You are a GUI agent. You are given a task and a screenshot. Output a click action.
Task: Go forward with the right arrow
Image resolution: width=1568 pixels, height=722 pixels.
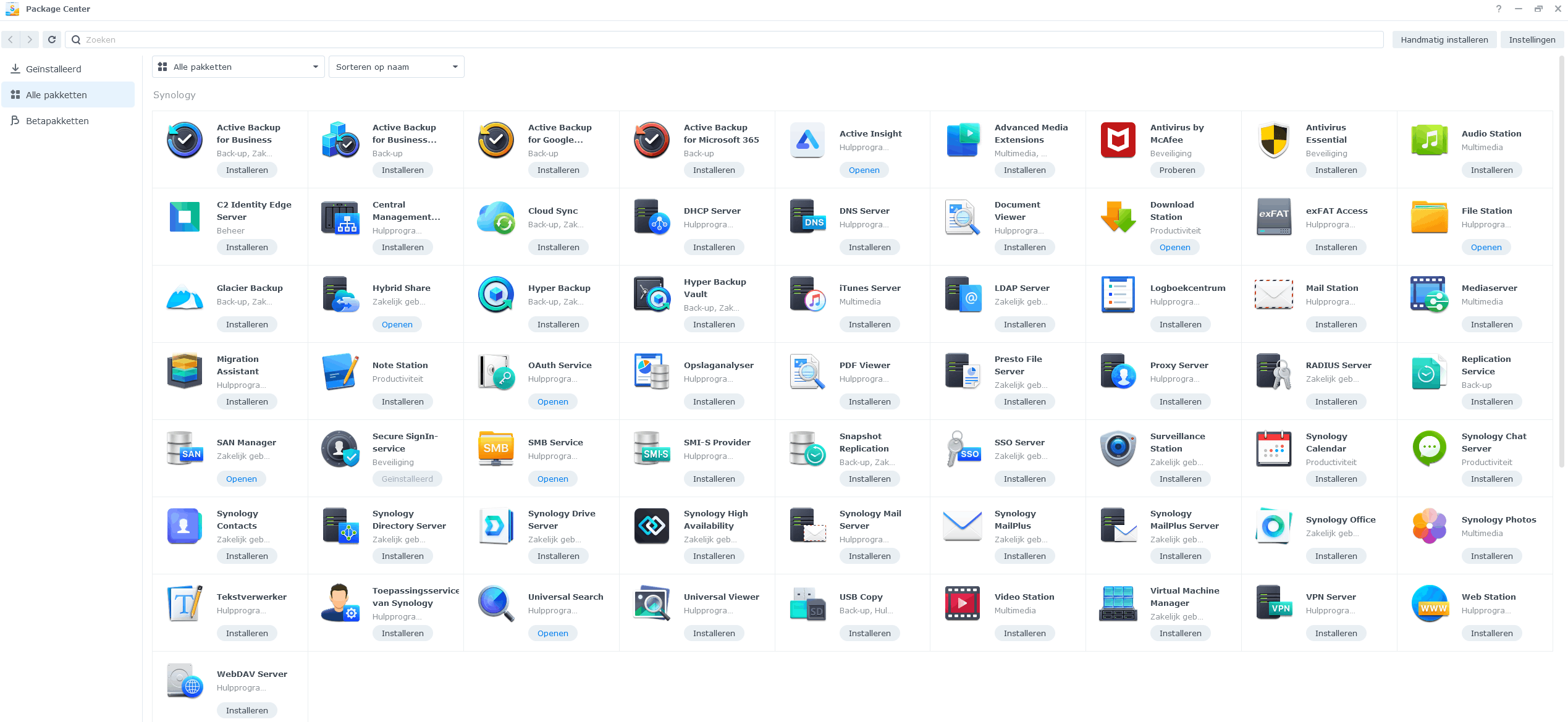(x=30, y=40)
